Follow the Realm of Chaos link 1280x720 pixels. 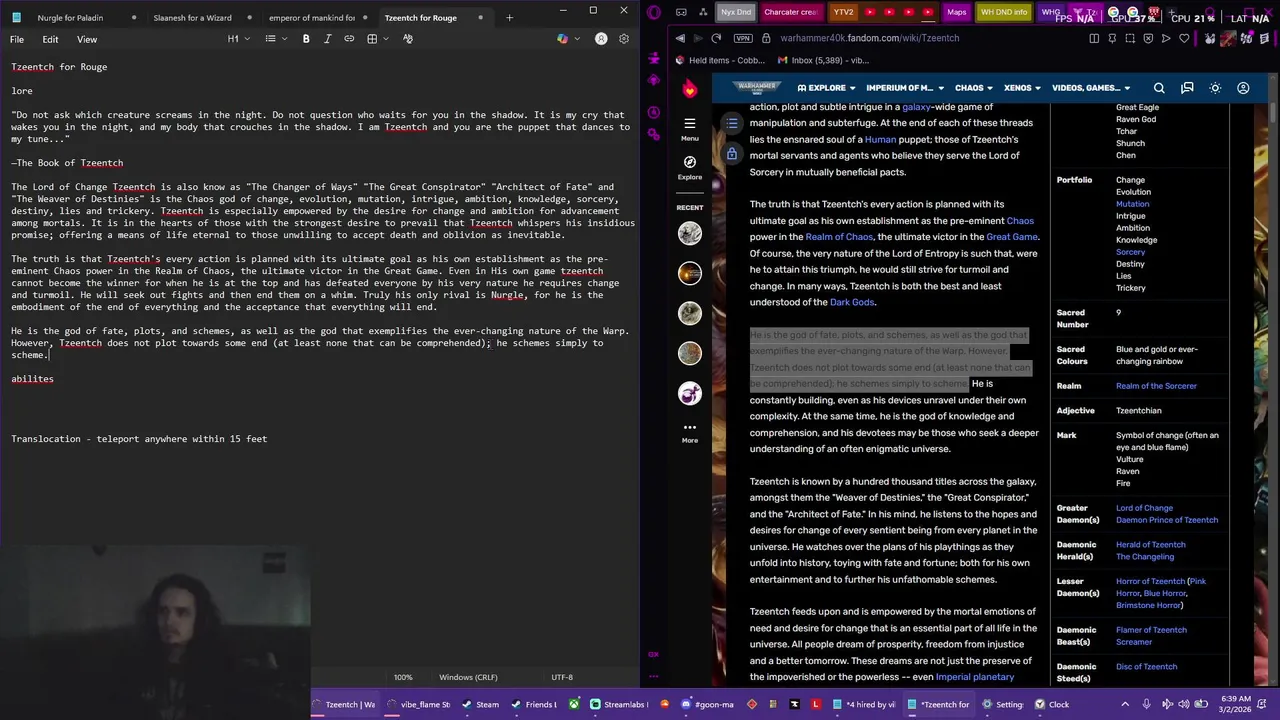point(839,237)
